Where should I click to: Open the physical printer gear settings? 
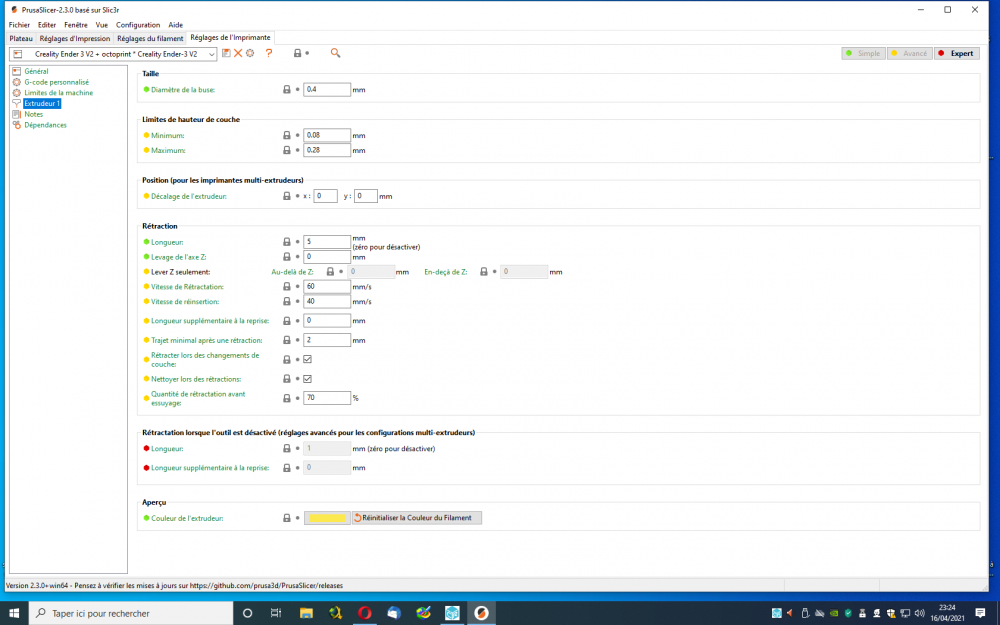[x=250, y=54]
